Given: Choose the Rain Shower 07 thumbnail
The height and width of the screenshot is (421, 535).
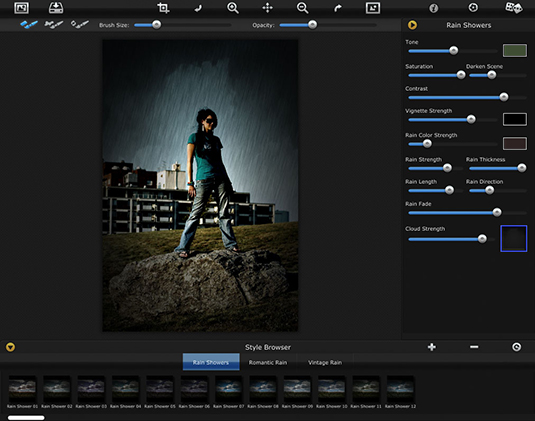Looking at the screenshot, I should (228, 392).
